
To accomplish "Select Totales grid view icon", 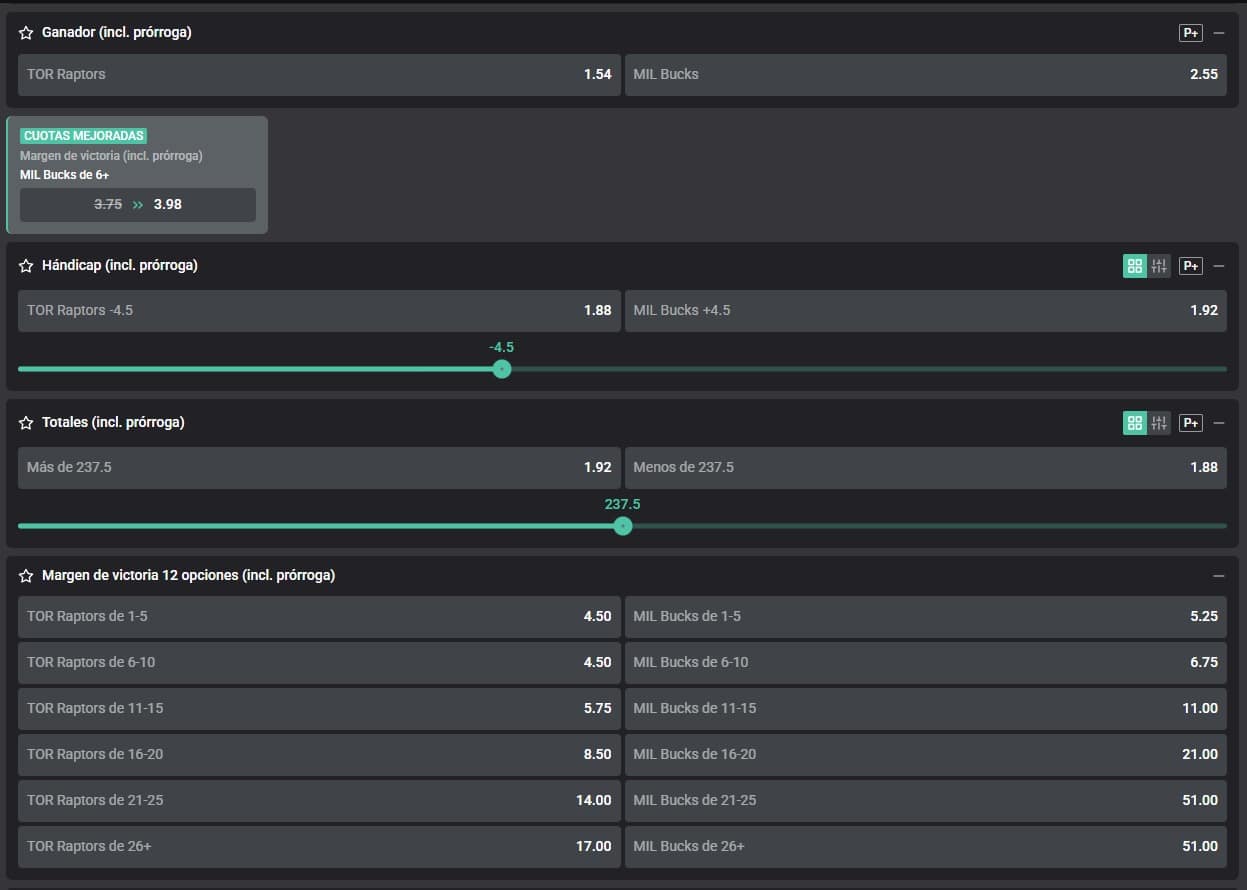I will point(1134,423).
